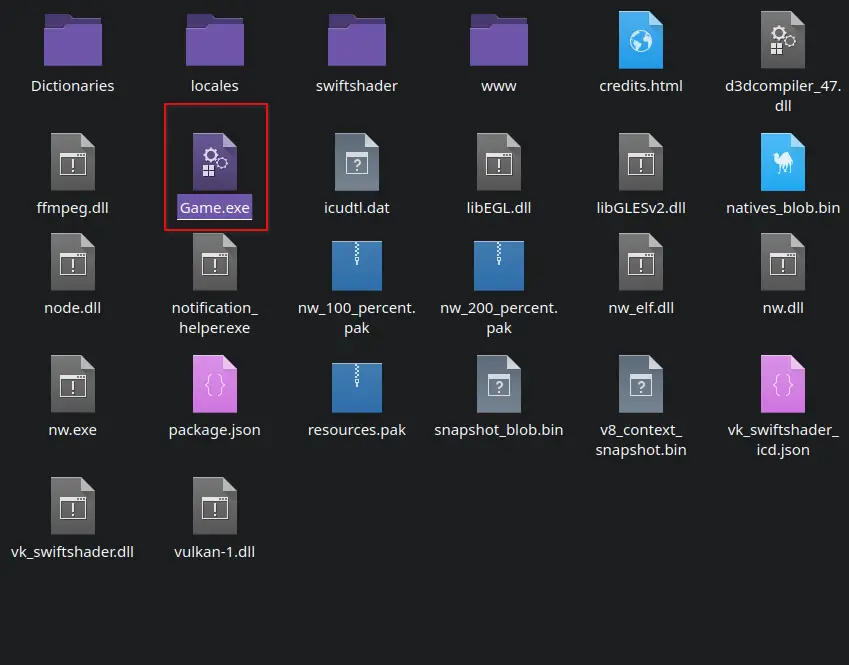Select the natives_blob.bin camel icon
The height and width of the screenshot is (665, 849).
[x=782, y=162]
